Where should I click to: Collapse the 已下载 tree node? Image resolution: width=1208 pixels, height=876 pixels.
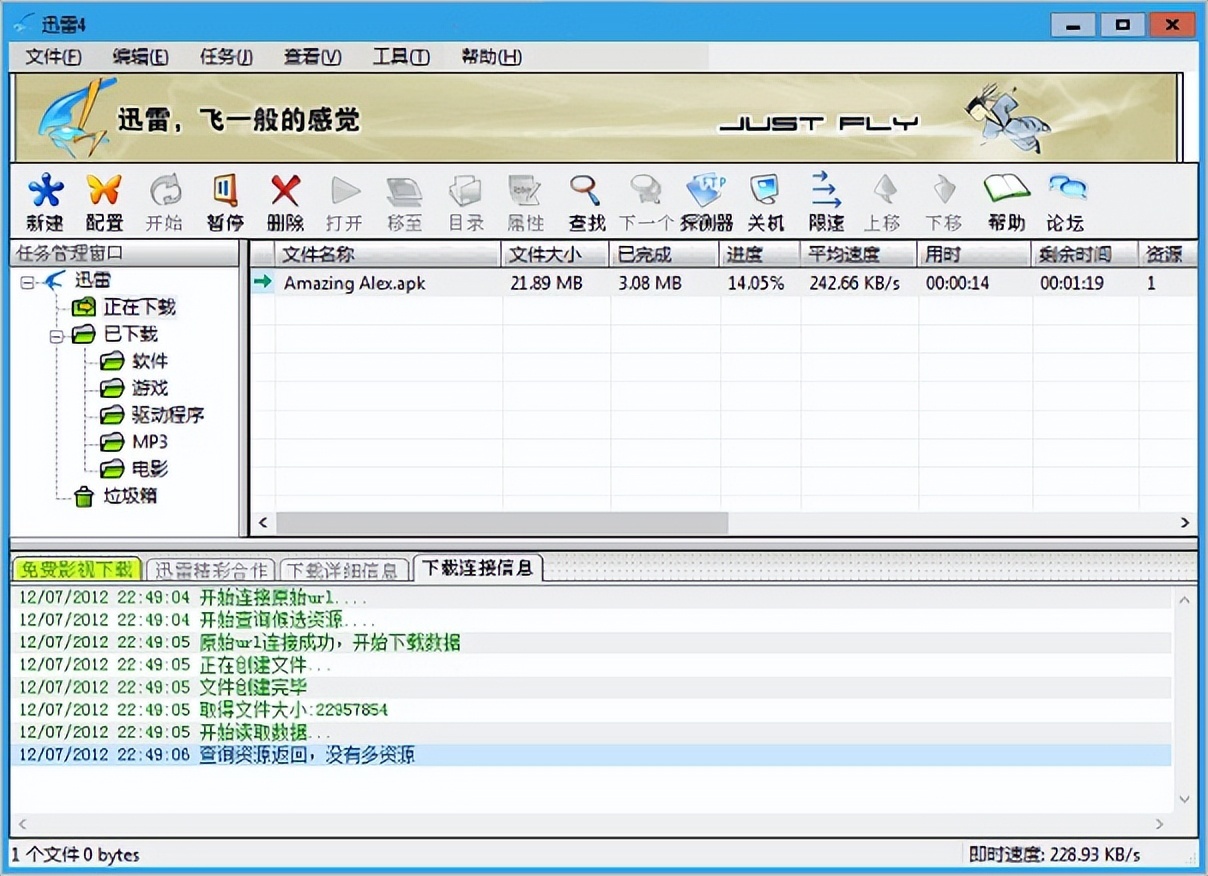[x=56, y=335]
